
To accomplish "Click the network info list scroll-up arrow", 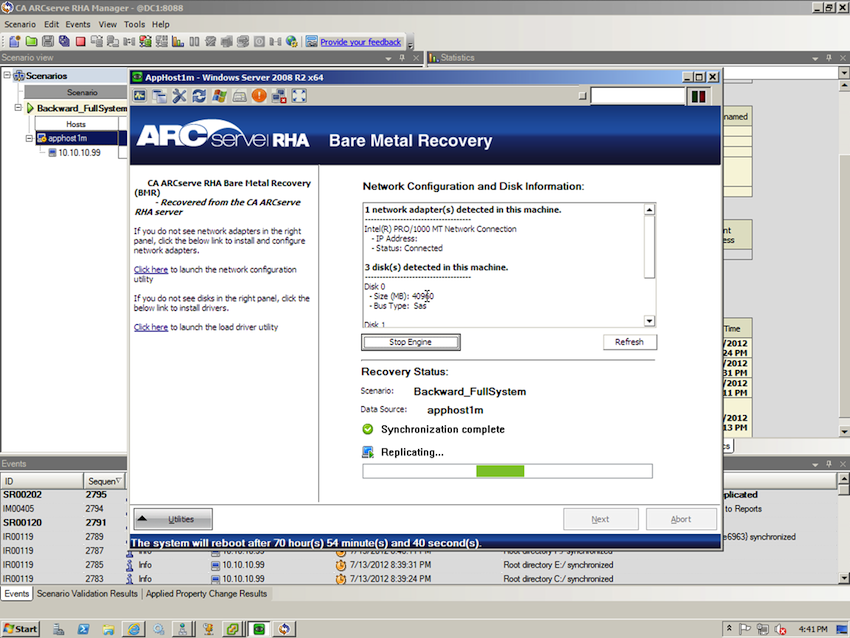I will pos(649,209).
